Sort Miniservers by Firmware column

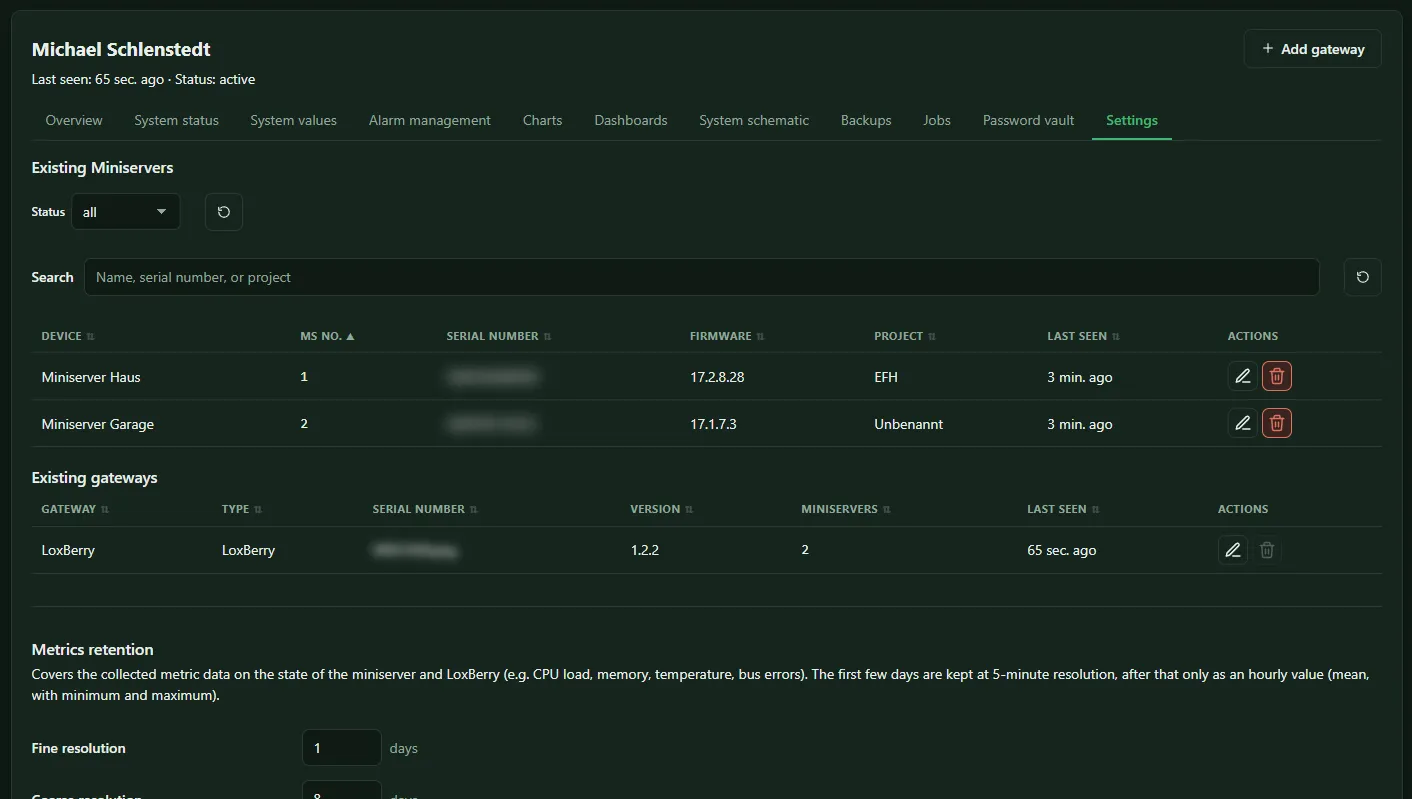[727, 336]
